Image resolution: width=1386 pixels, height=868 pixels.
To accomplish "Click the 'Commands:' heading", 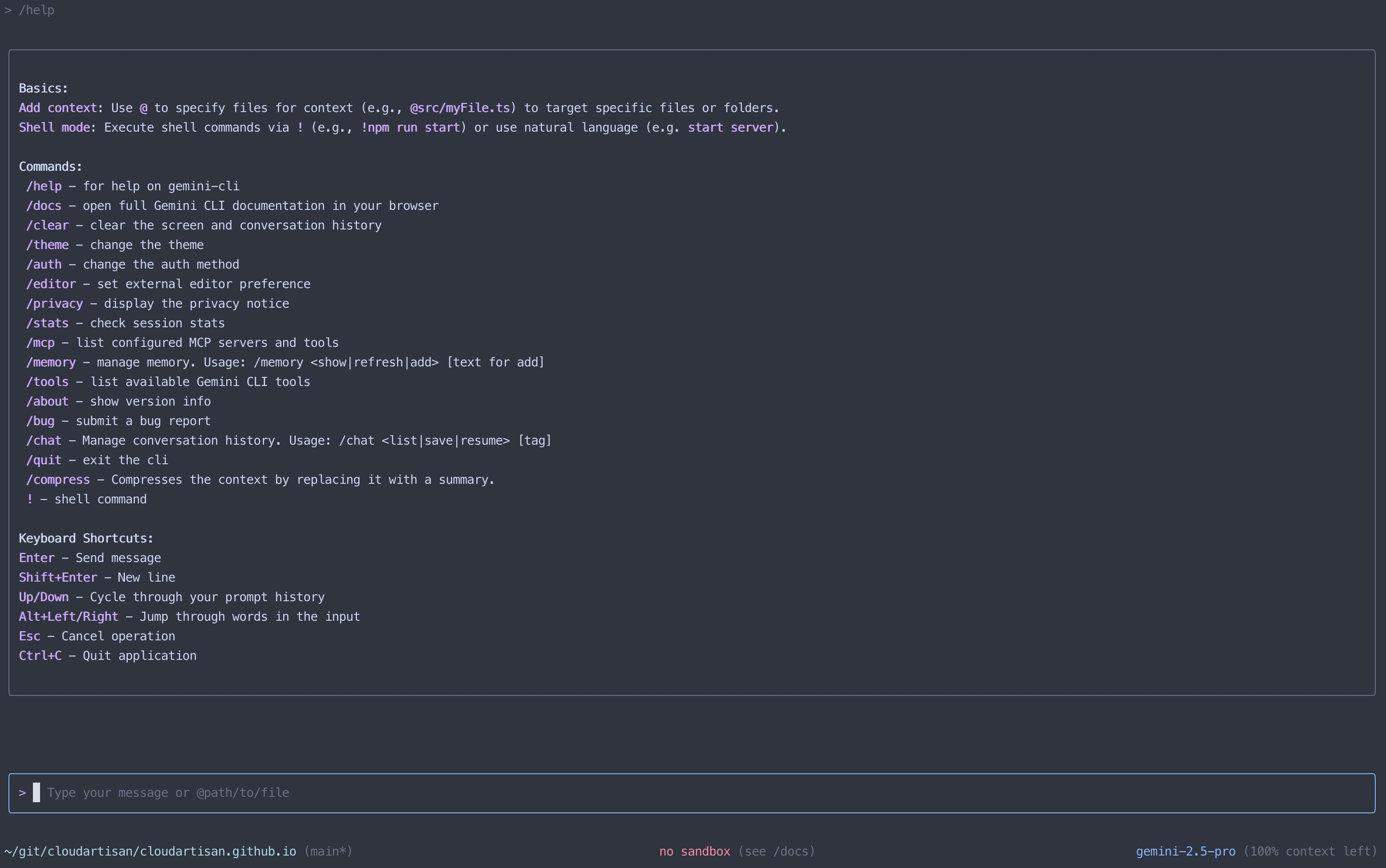I will tap(51, 166).
